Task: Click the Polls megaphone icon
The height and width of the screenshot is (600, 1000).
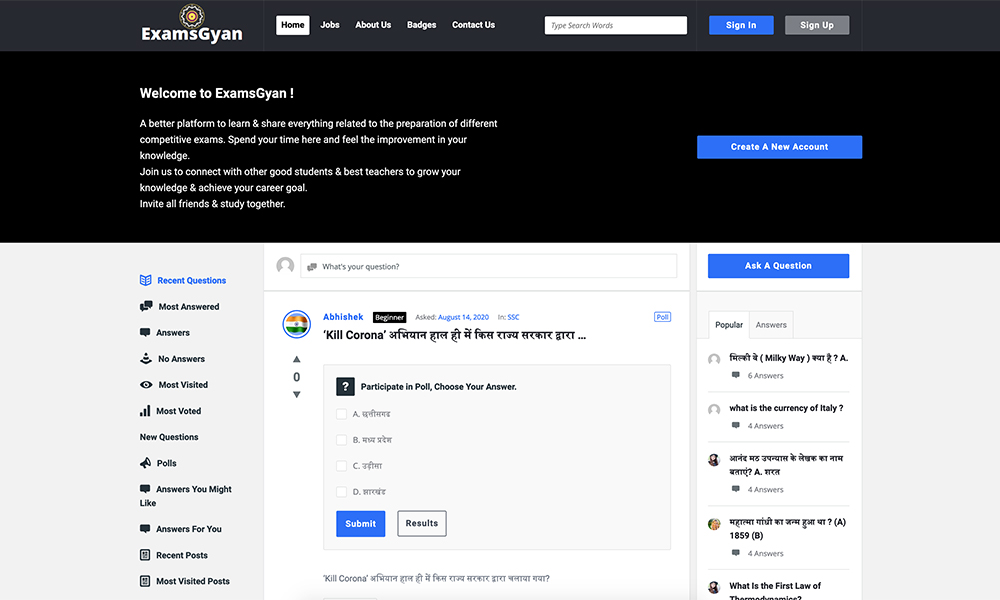Action: (146, 463)
